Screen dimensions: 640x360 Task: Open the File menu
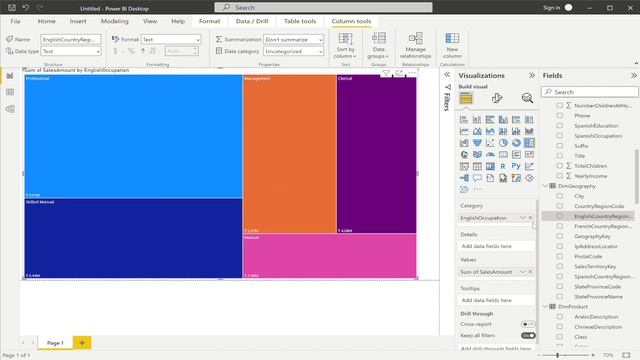pyautogui.click(x=16, y=21)
